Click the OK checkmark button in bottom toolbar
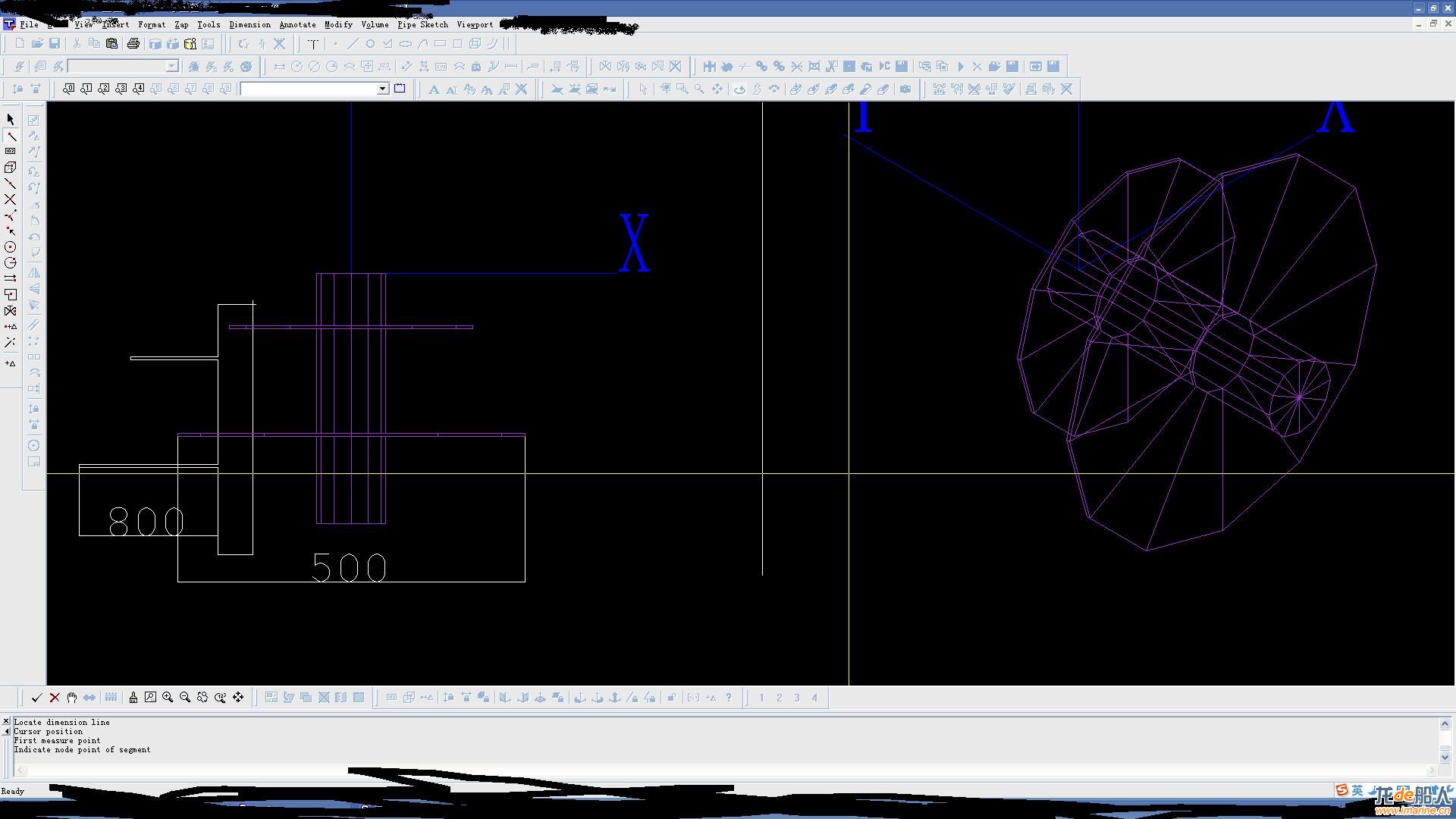 36,698
